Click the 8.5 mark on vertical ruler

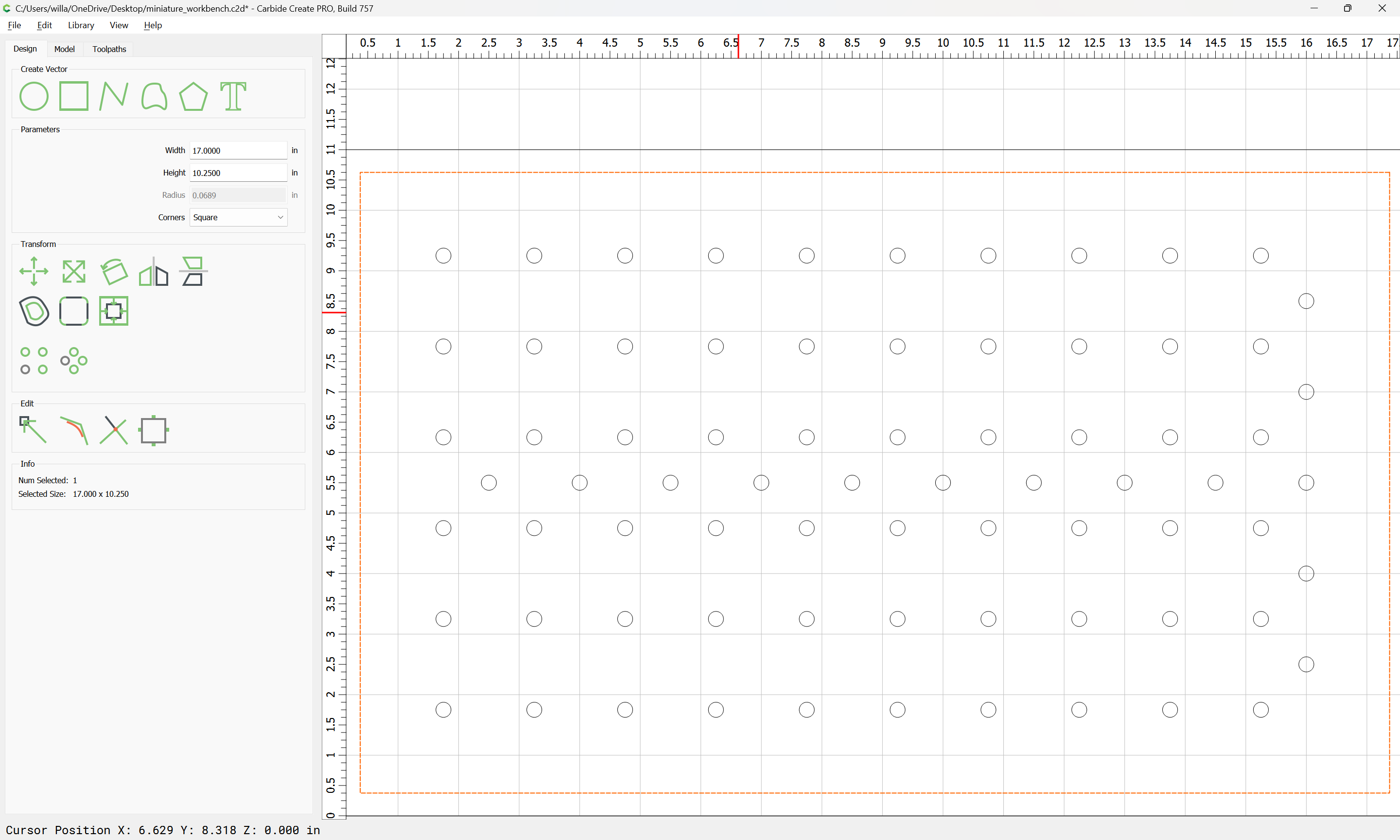(331, 301)
